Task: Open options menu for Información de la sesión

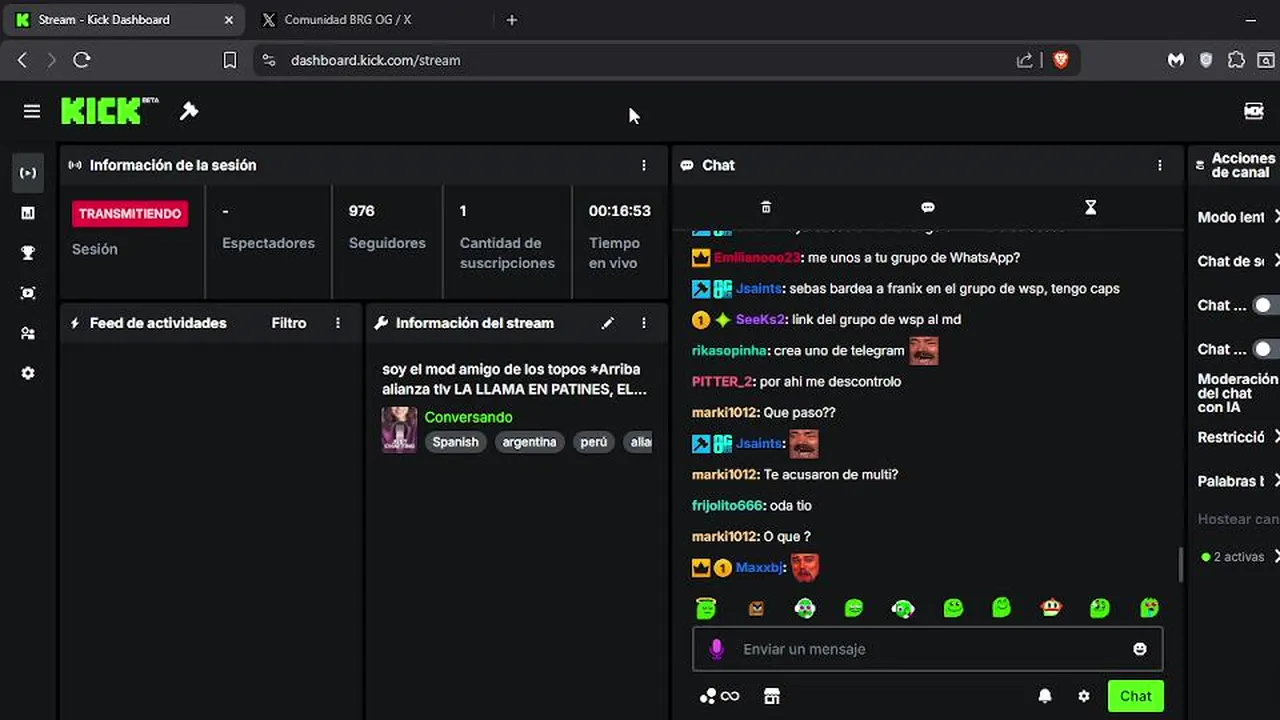Action: 644,165
